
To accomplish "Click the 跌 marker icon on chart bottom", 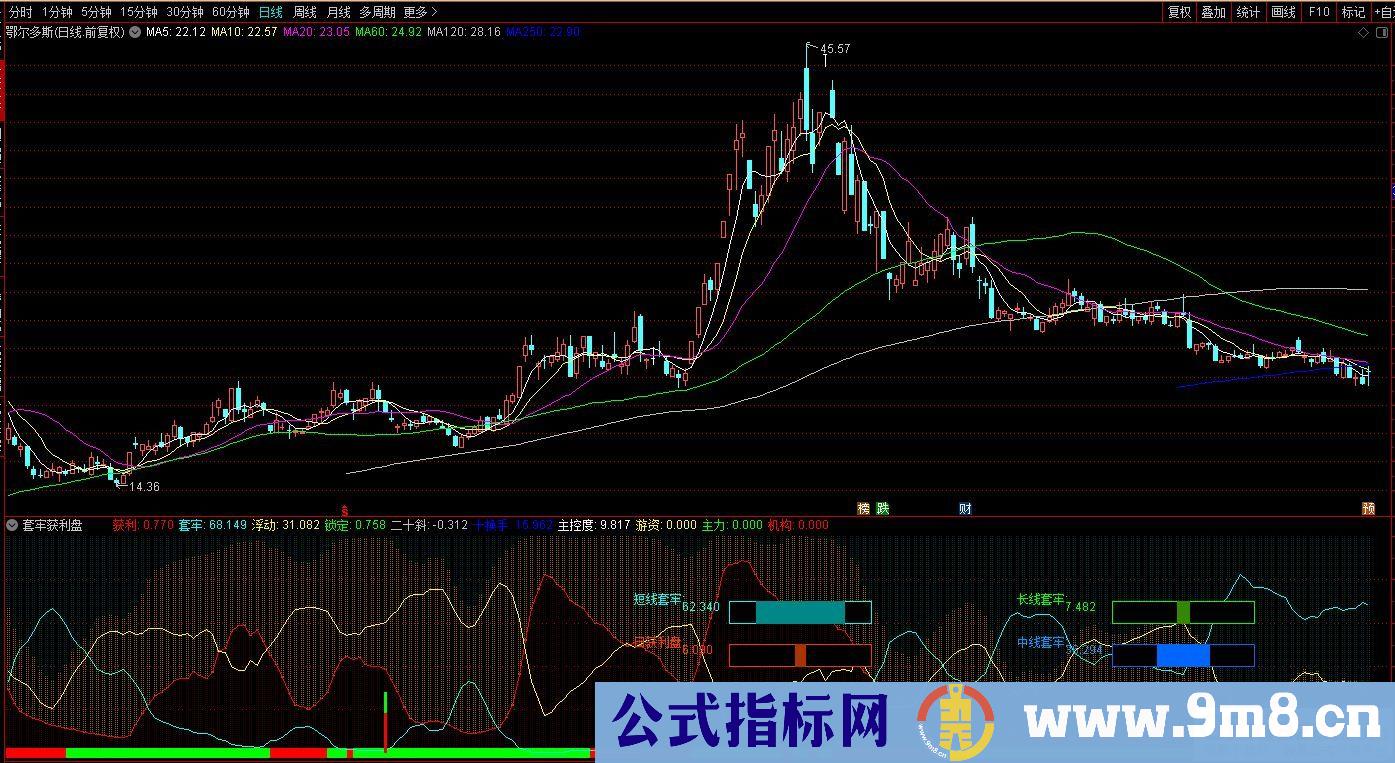I will [x=883, y=508].
